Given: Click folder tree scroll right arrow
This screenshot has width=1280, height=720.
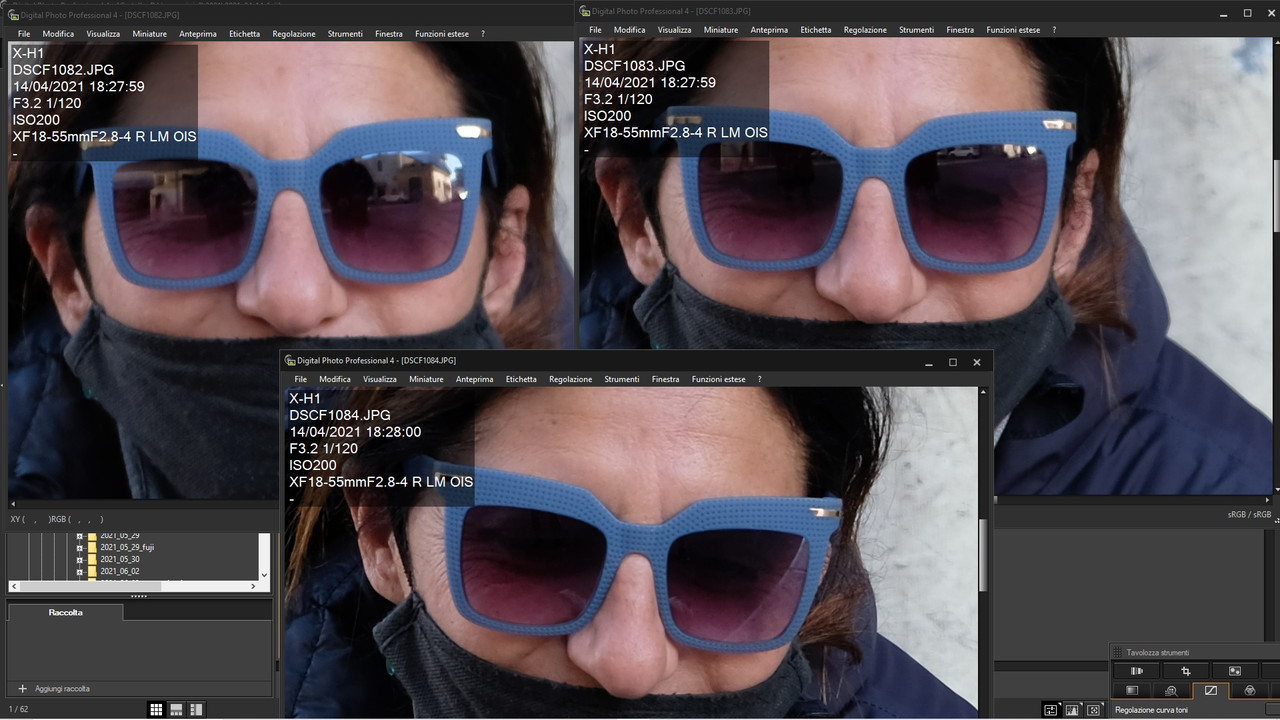Looking at the screenshot, I should click(253, 586).
